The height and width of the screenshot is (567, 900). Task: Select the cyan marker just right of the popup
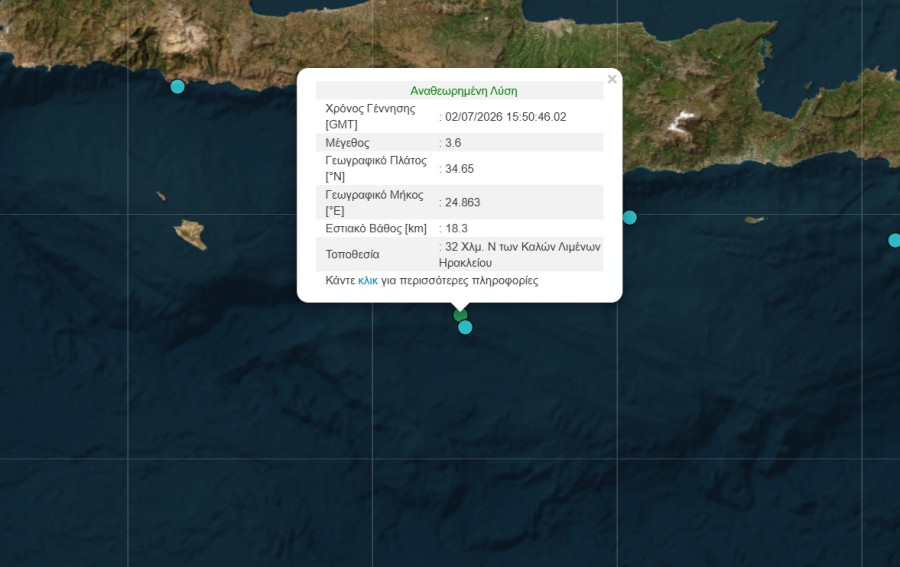click(x=630, y=218)
